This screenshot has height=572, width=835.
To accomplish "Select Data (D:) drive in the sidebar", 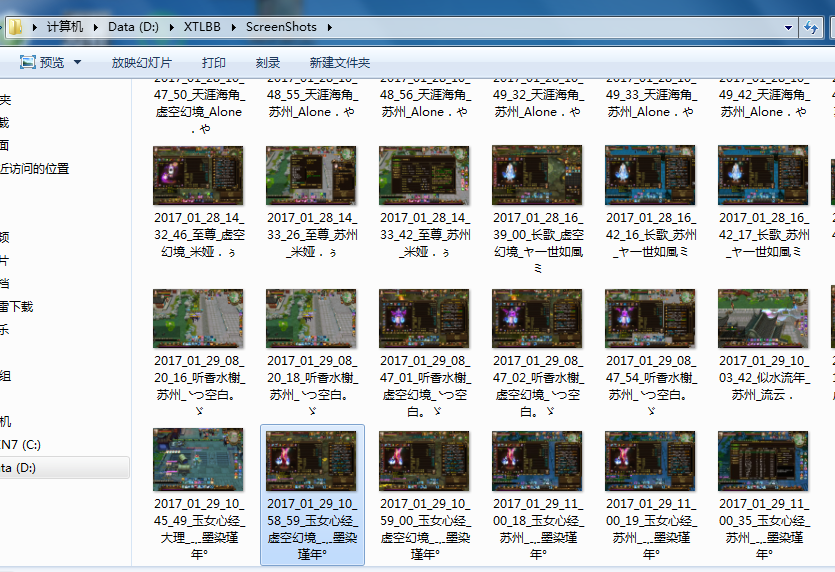I will click(63, 468).
